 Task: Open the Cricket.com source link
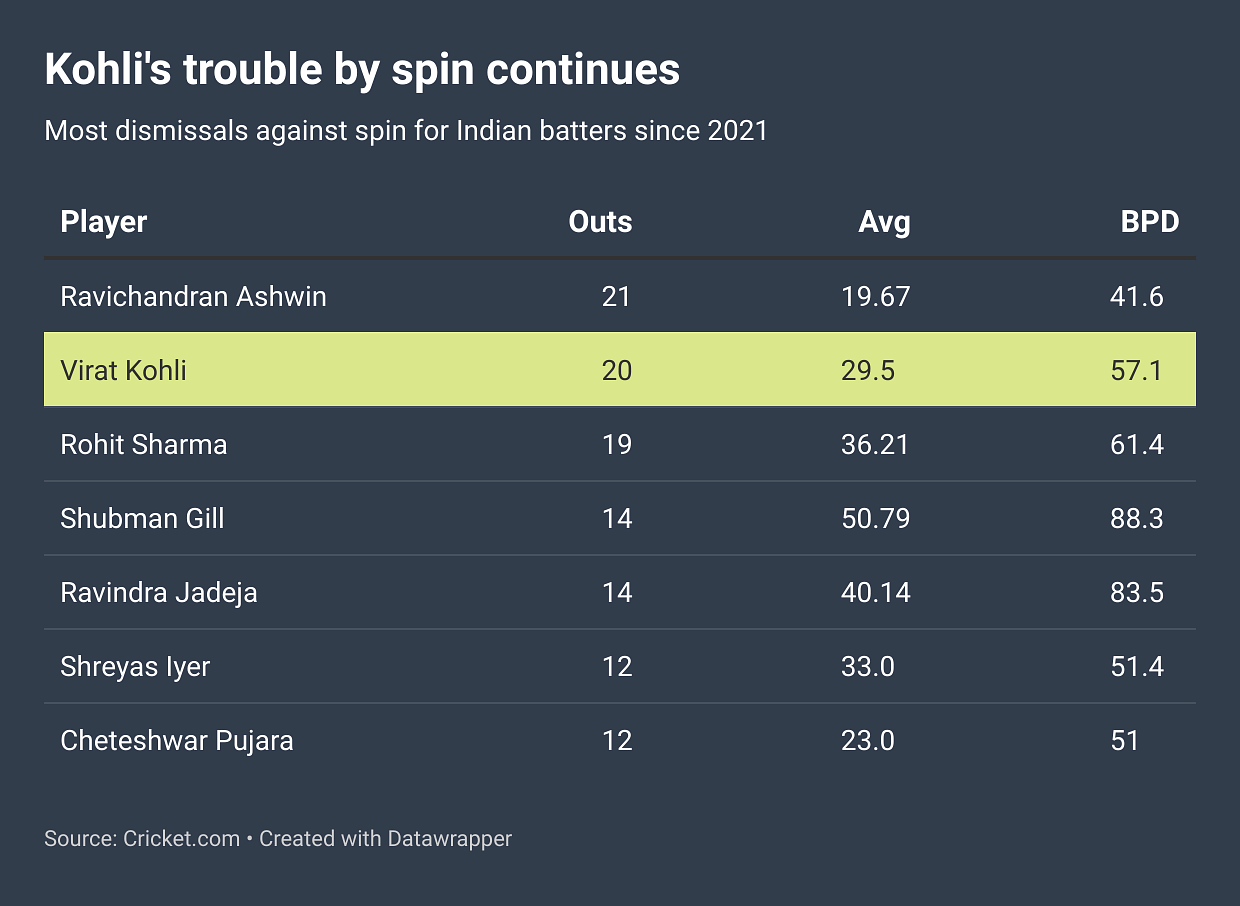[x=180, y=838]
